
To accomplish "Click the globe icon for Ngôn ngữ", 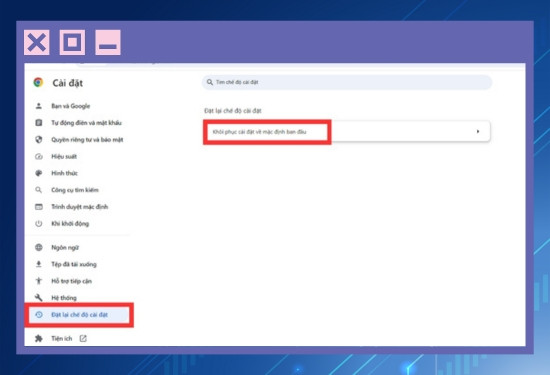I will (x=39, y=247).
